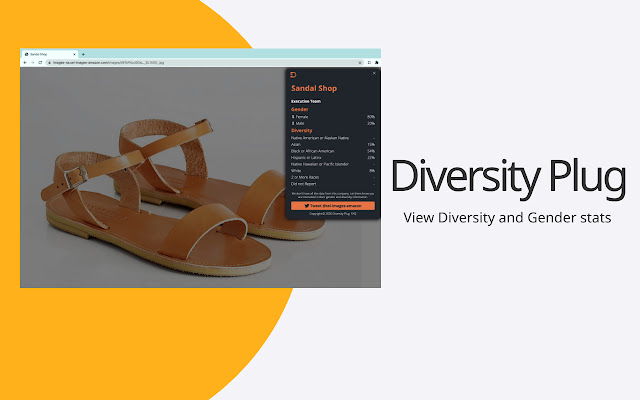Click the Asian row label

[296, 144]
